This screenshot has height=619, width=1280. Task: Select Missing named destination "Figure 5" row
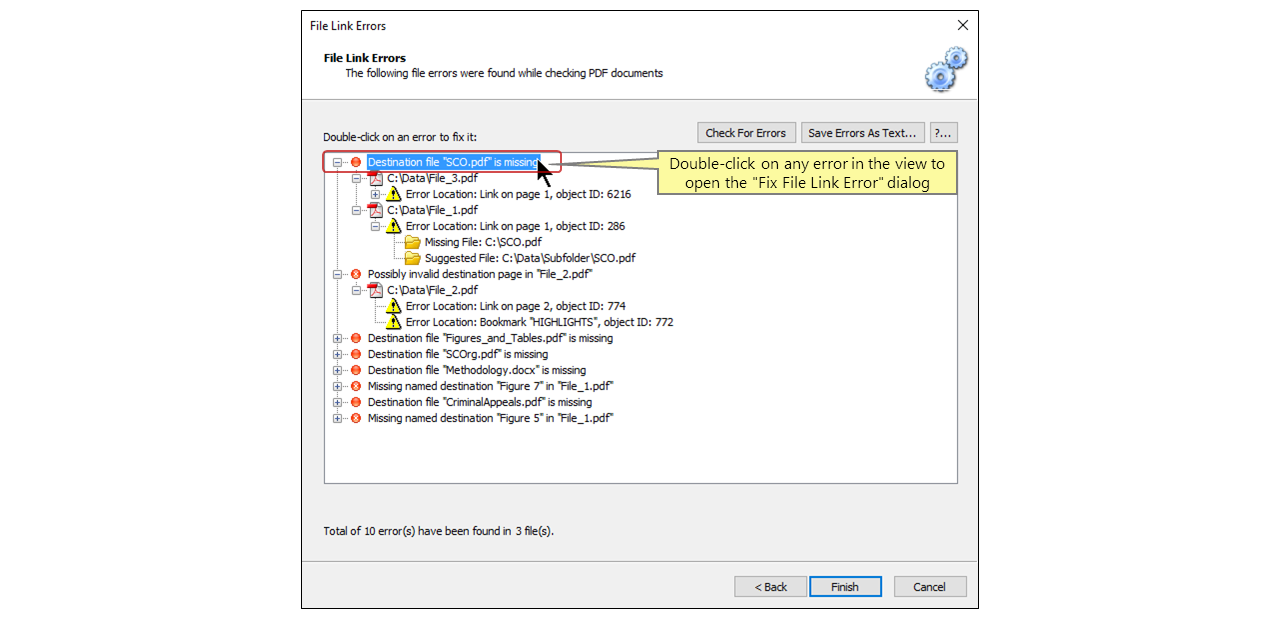pos(490,418)
